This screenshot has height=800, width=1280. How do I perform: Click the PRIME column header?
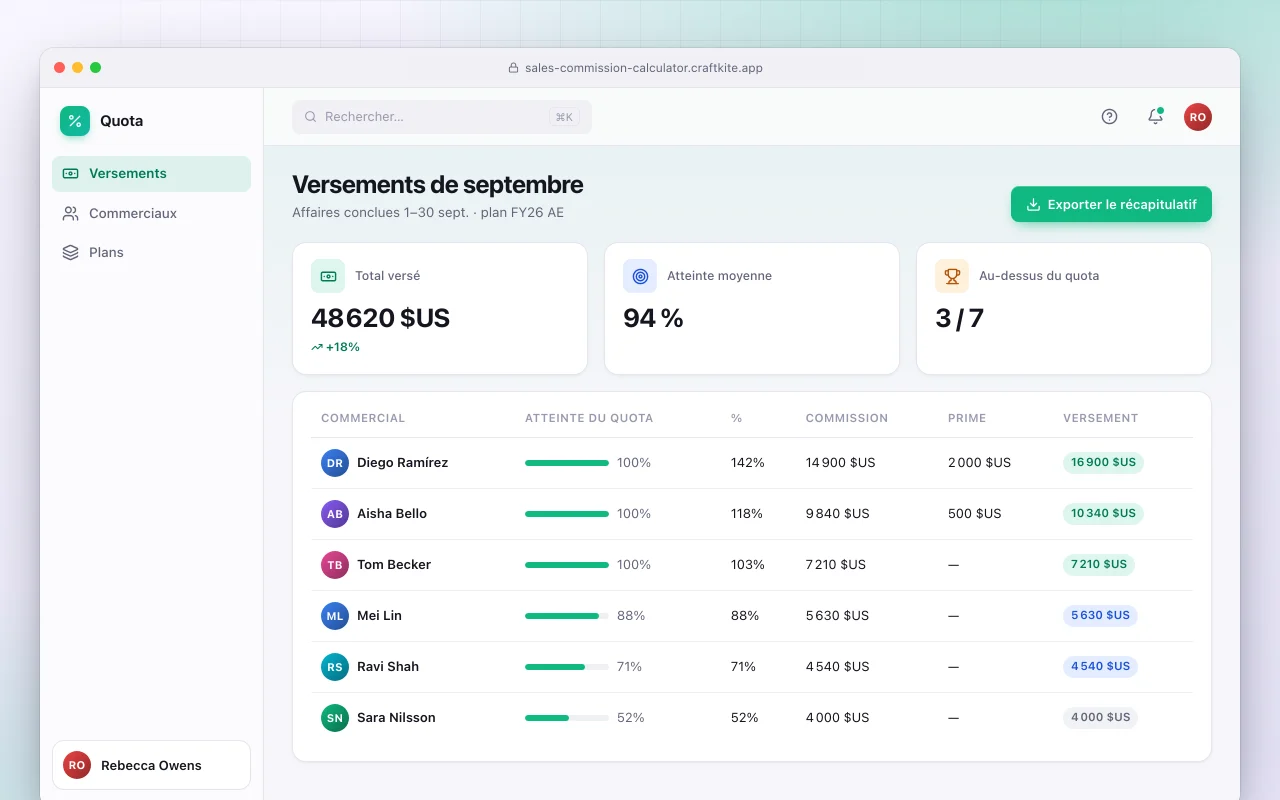[967, 418]
